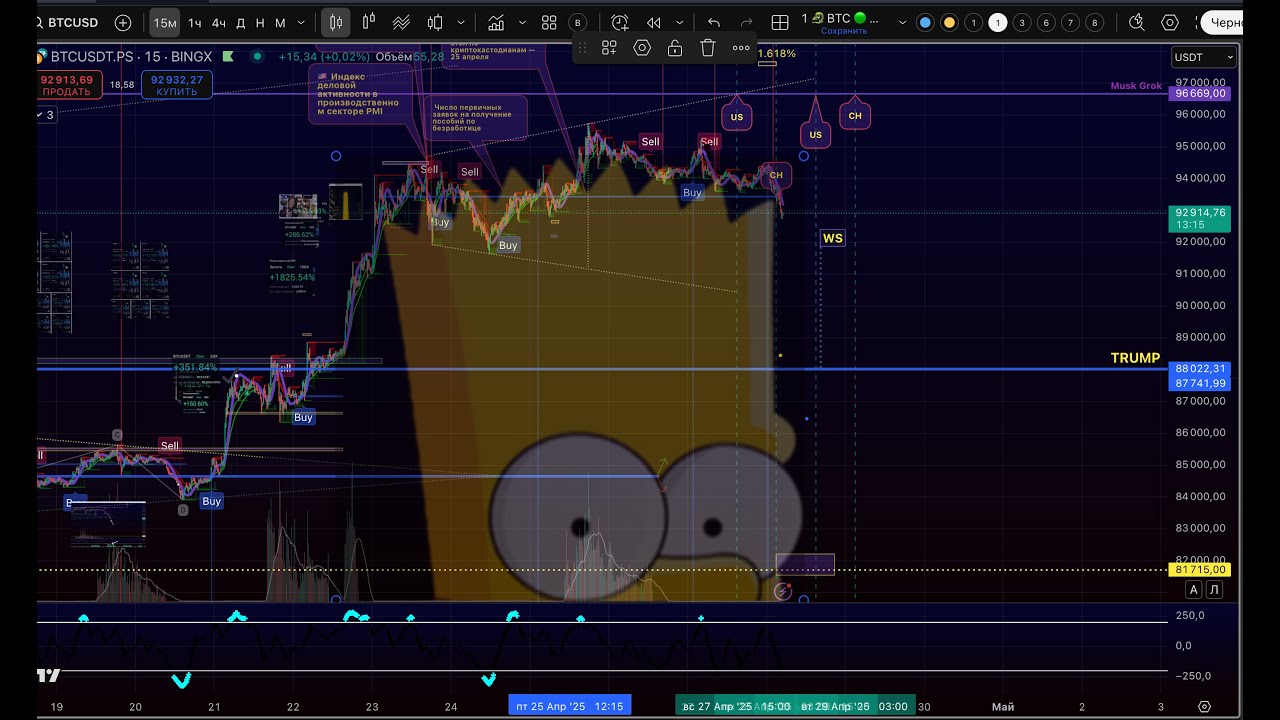
Task: Choose the hollow candle chart style
Action: click(x=369, y=22)
